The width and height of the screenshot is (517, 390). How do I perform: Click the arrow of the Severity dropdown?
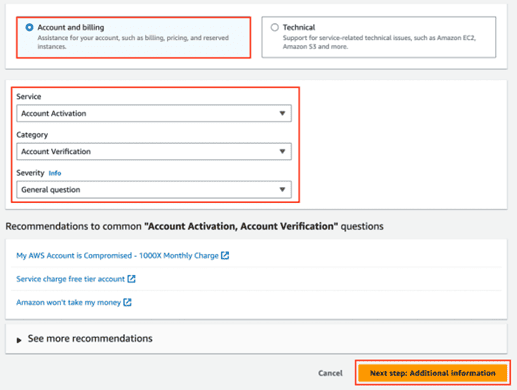pyautogui.click(x=282, y=190)
